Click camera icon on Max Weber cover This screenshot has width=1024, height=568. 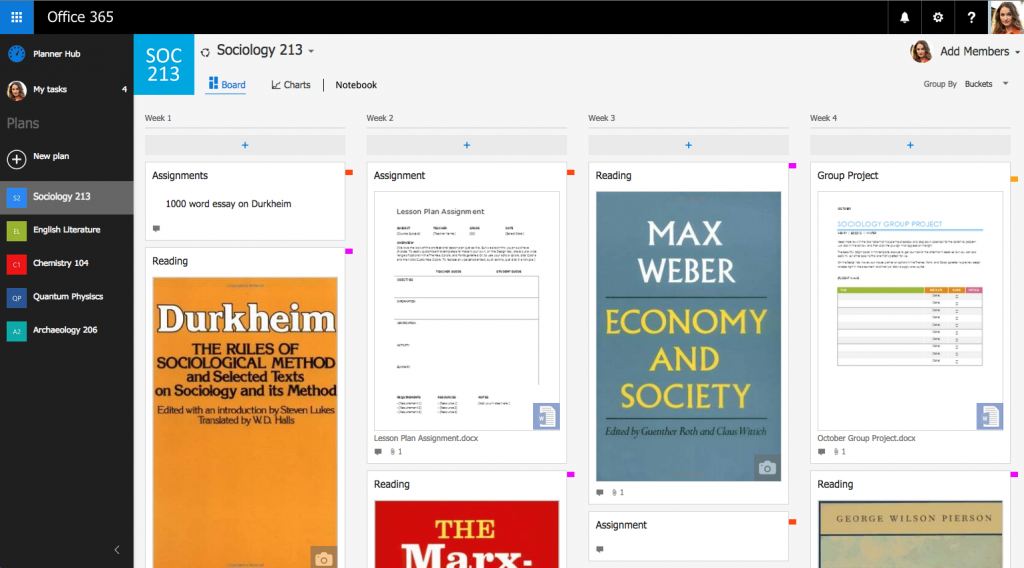click(x=767, y=467)
